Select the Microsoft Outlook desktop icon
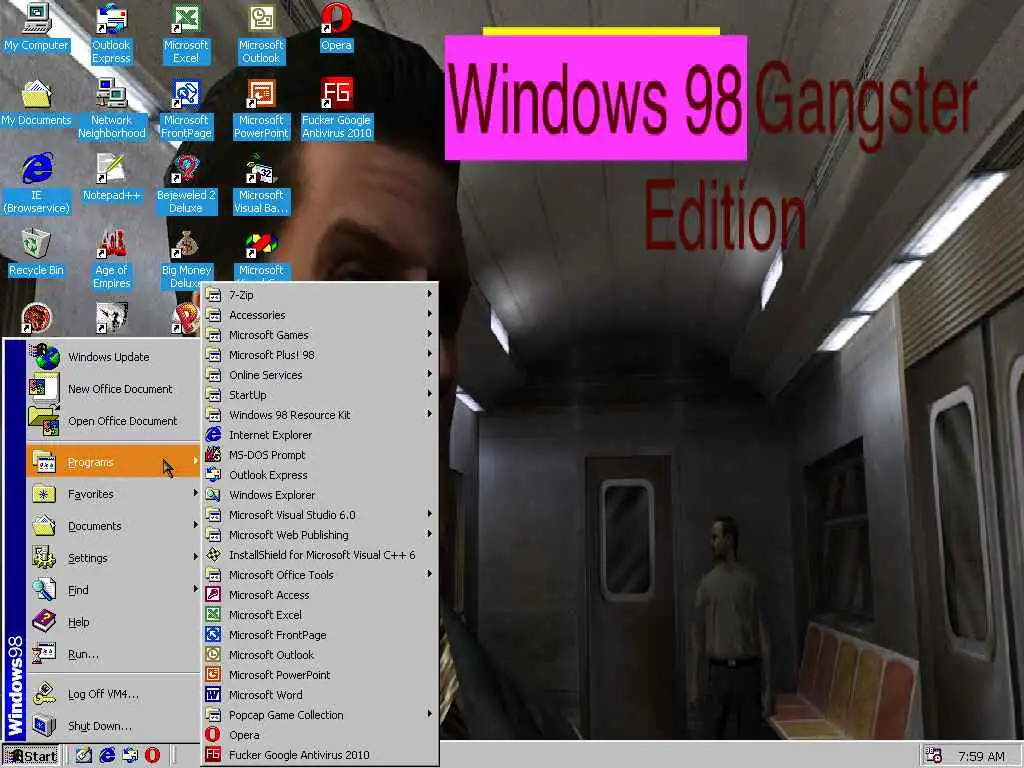Image resolution: width=1024 pixels, height=768 pixels. 261,33
